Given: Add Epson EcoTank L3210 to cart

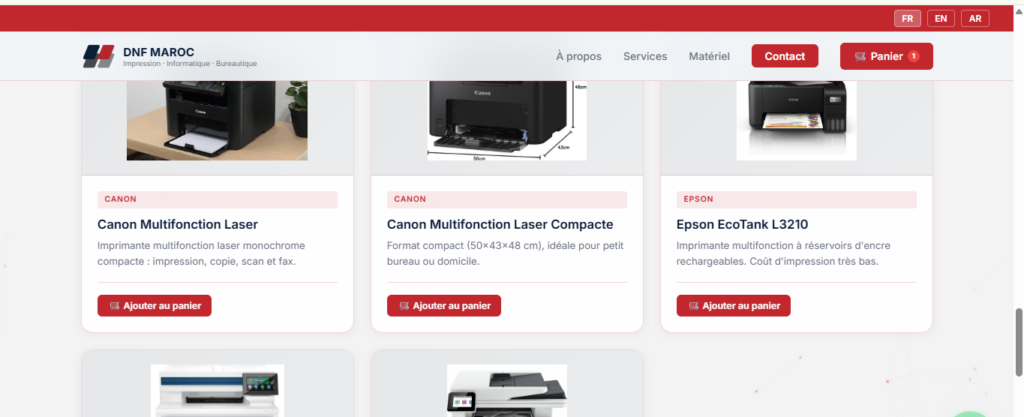Looking at the screenshot, I should (733, 305).
